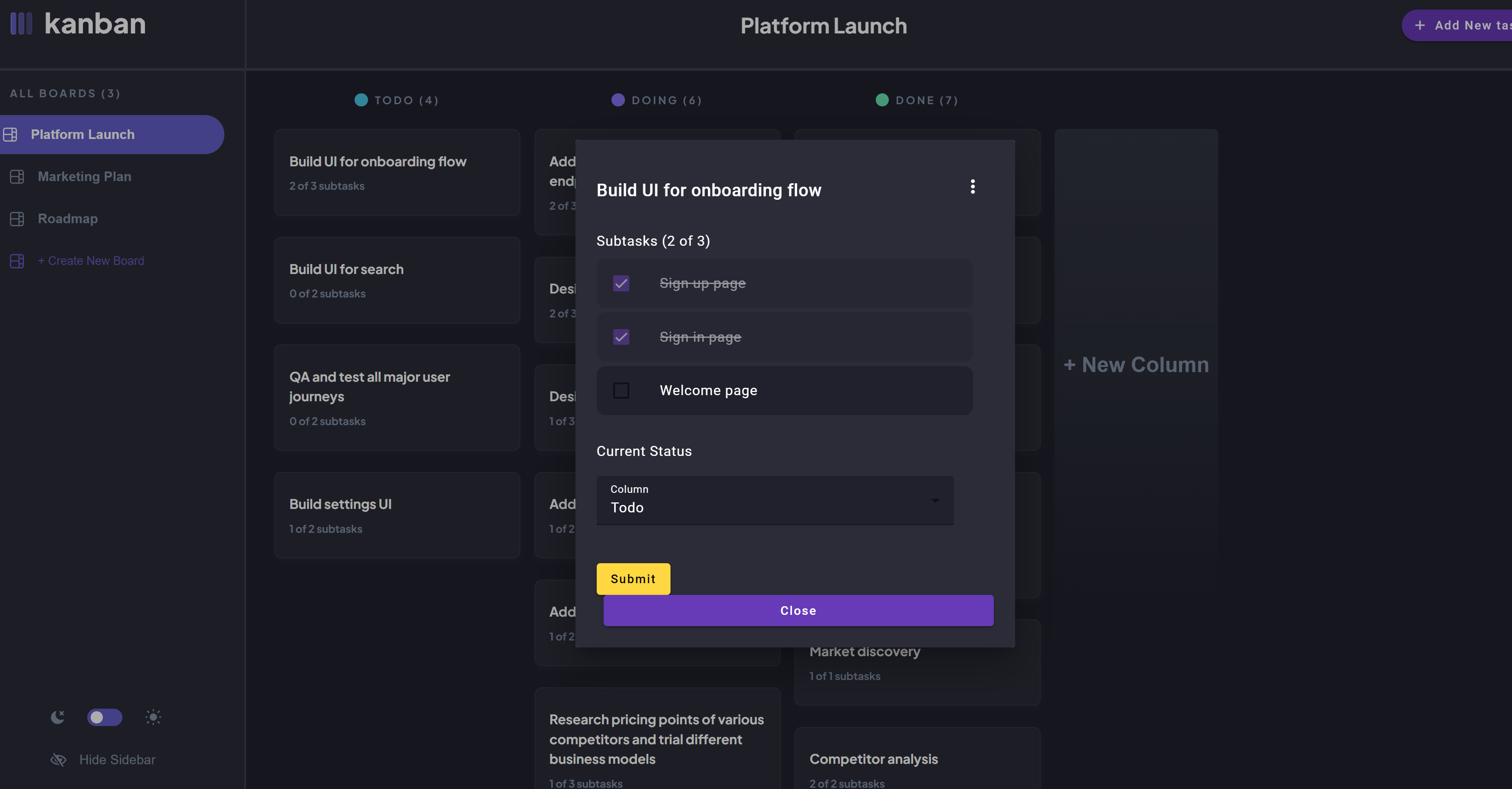Click the Platform Launch board icon
The width and height of the screenshot is (1512, 789).
10,135
